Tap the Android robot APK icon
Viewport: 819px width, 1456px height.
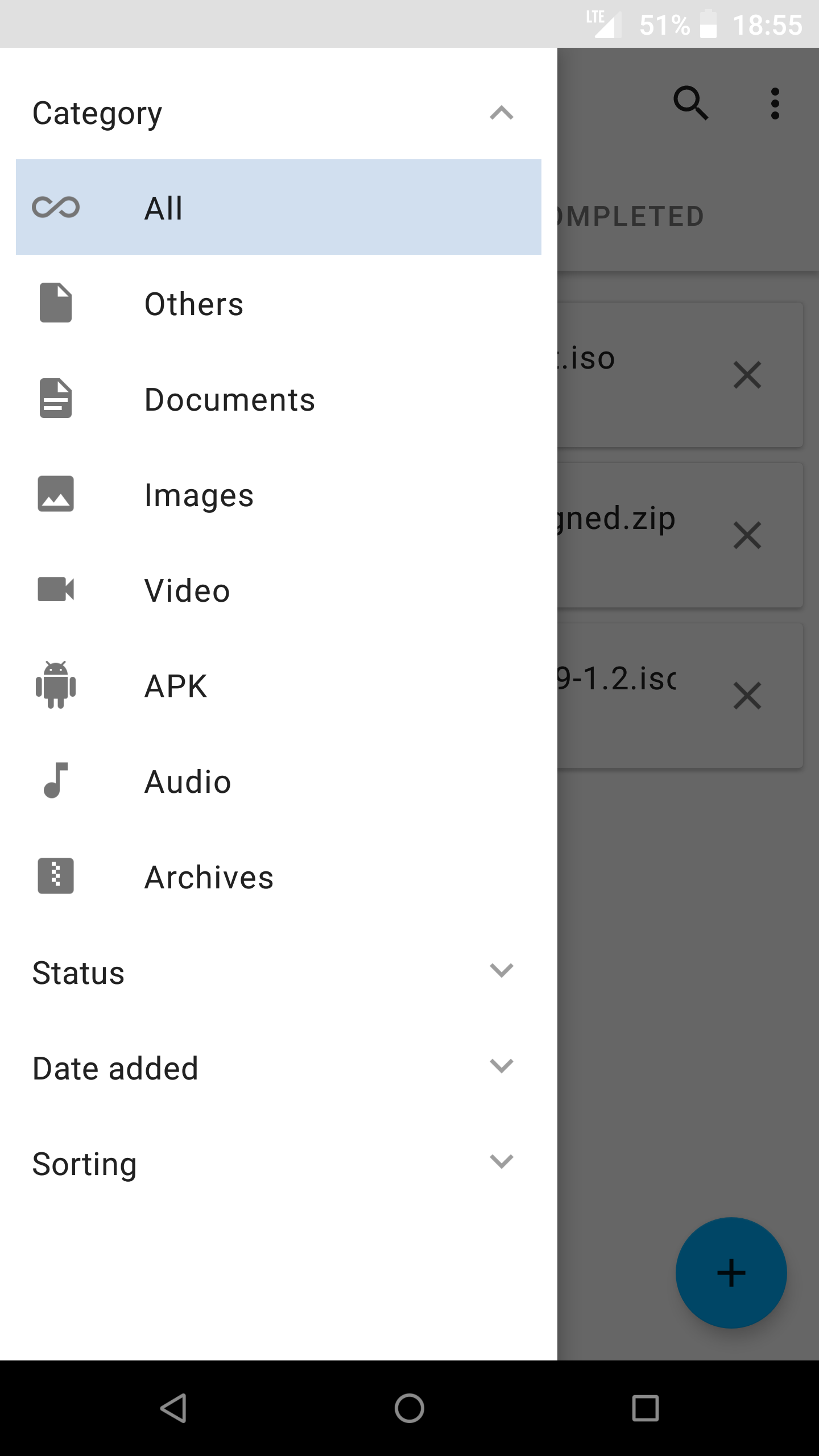(56, 685)
